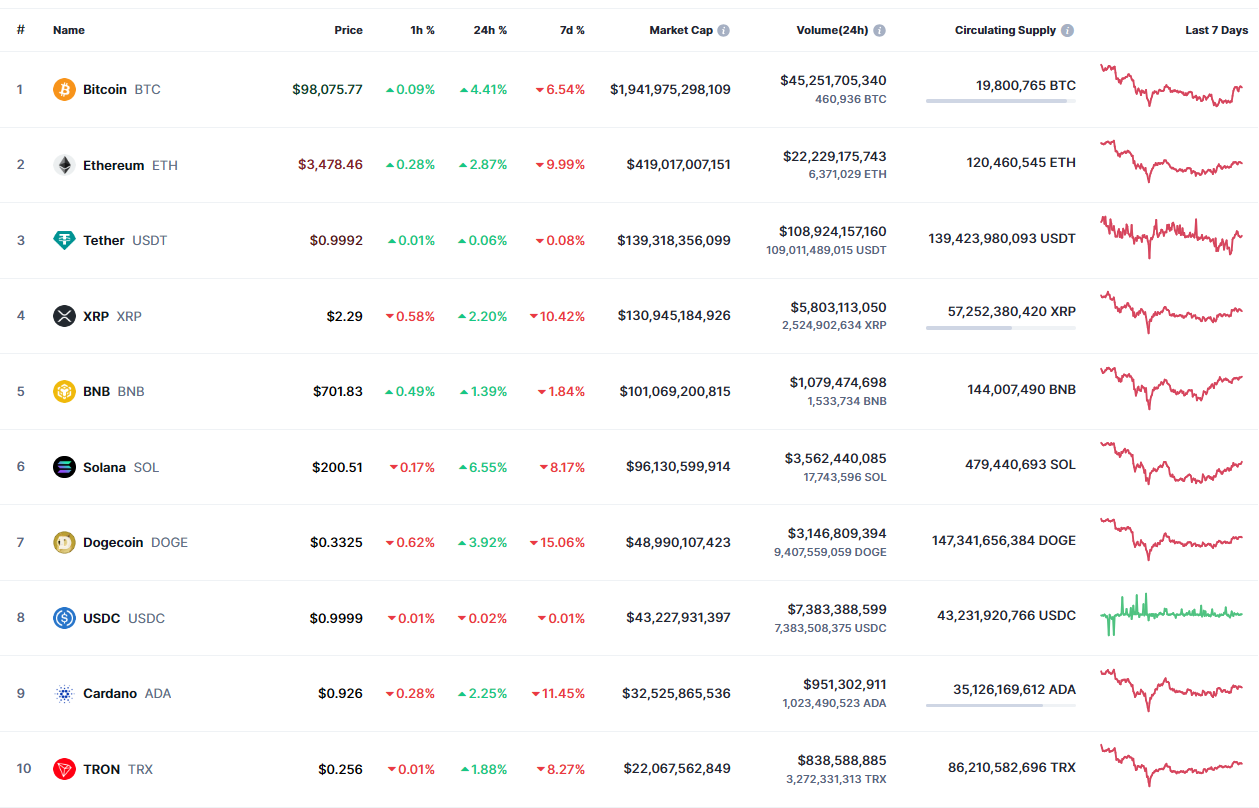1259x808 pixels.
Task: Click the Dogecoin coin logo icon
Action: pos(64,542)
